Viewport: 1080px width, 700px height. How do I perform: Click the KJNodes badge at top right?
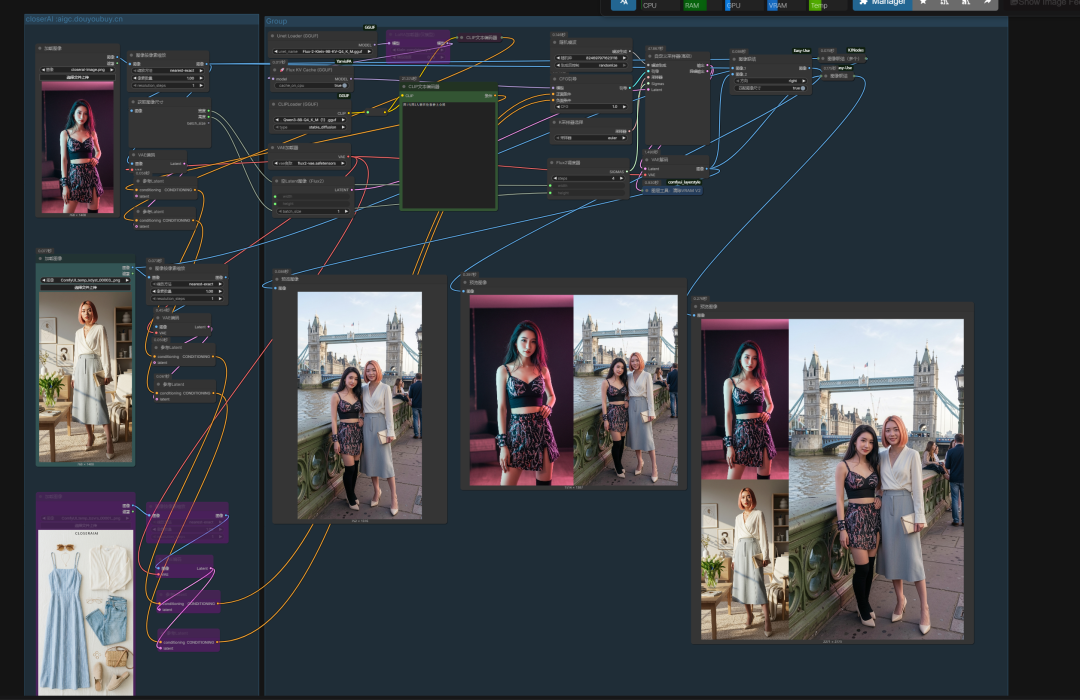[855, 50]
